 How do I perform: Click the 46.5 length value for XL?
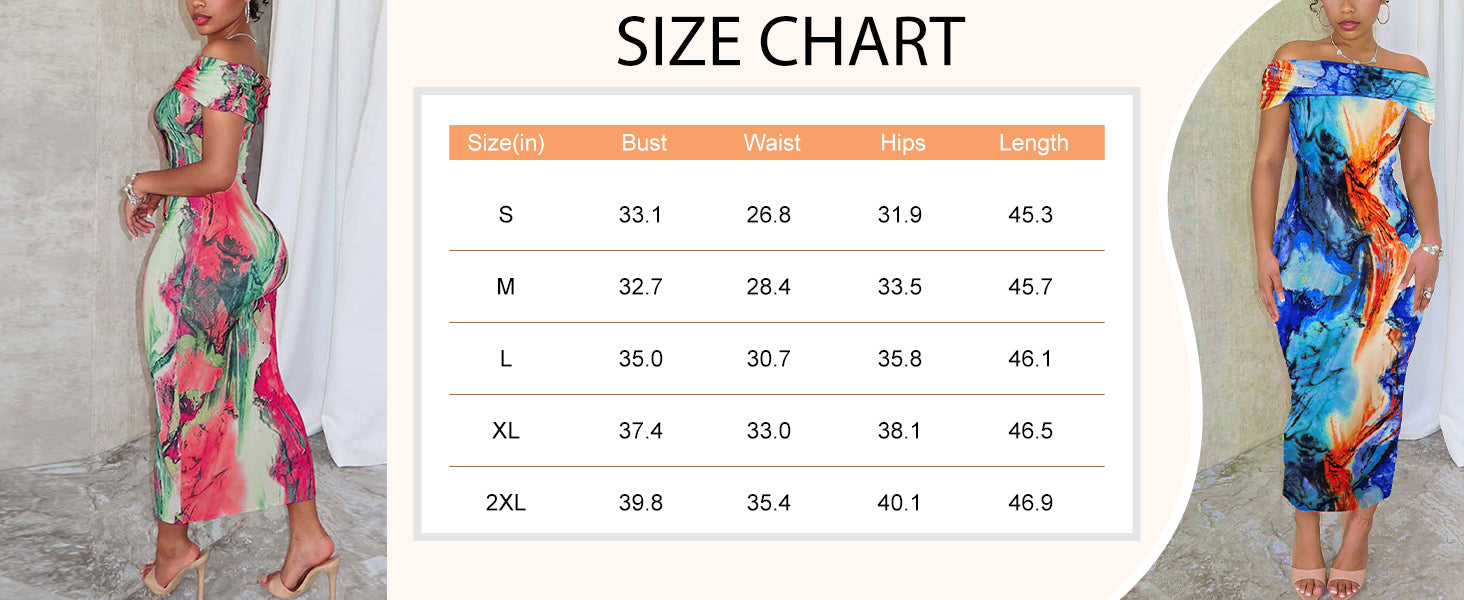[x=1031, y=431]
